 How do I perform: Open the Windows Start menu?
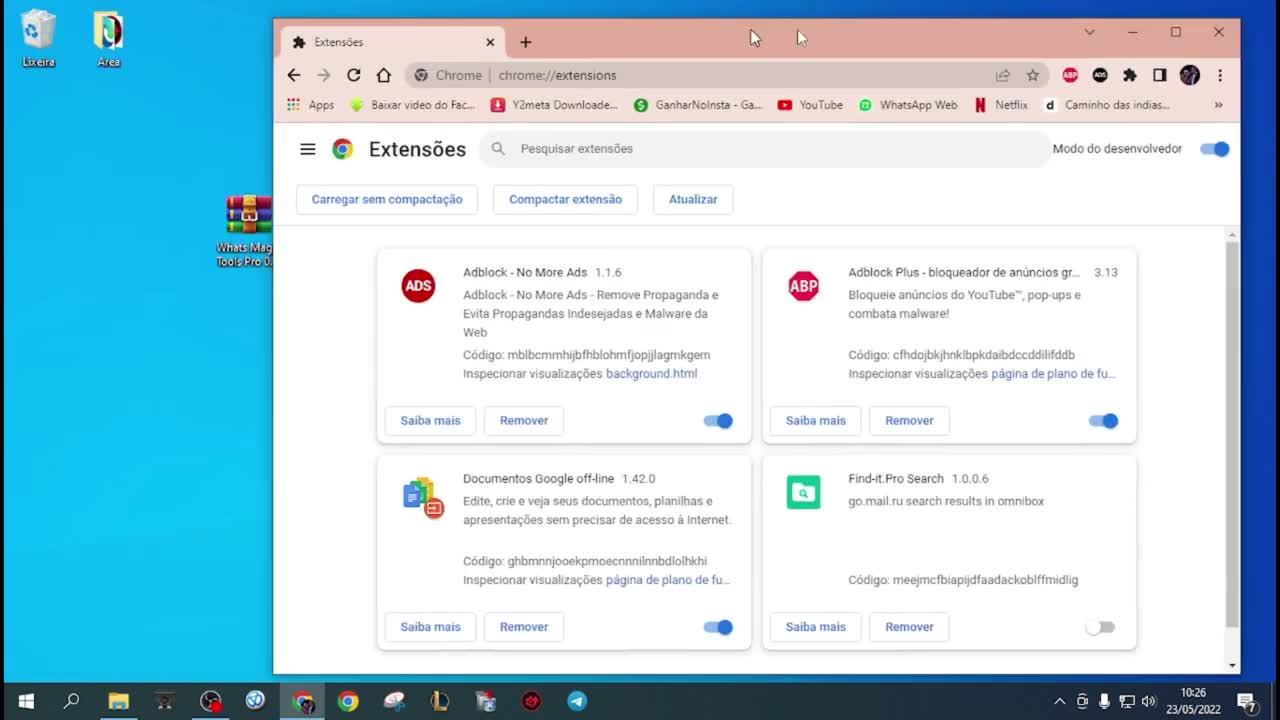click(x=26, y=701)
